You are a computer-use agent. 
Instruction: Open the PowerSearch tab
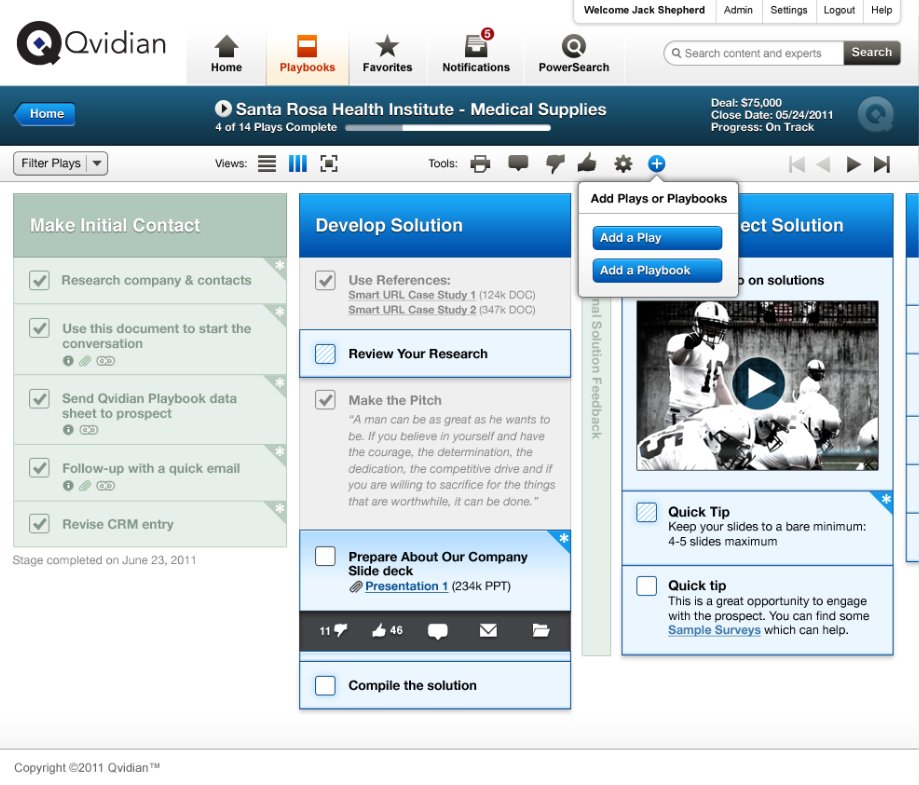(x=574, y=55)
